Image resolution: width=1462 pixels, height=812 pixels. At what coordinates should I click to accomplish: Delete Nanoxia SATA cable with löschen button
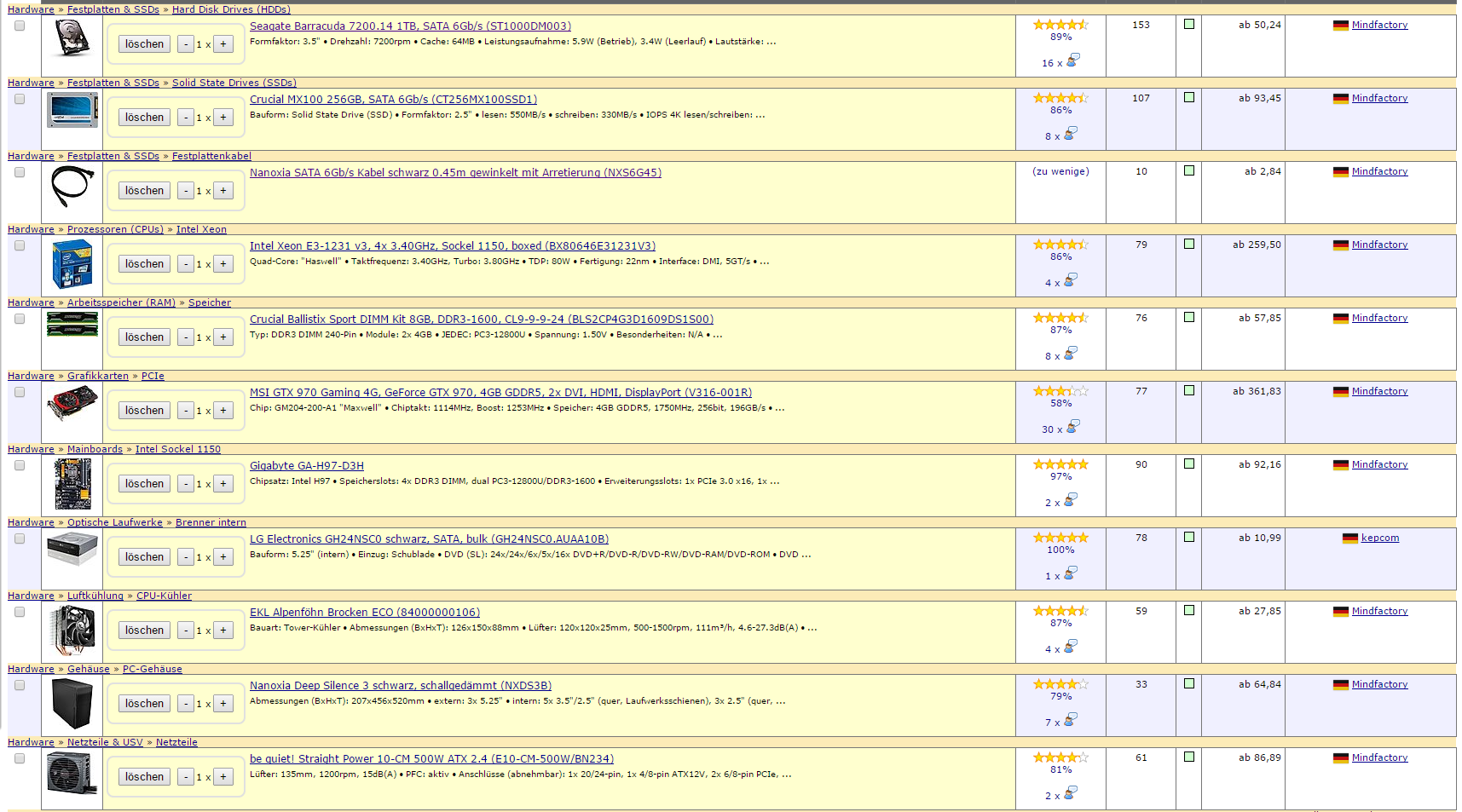144,191
